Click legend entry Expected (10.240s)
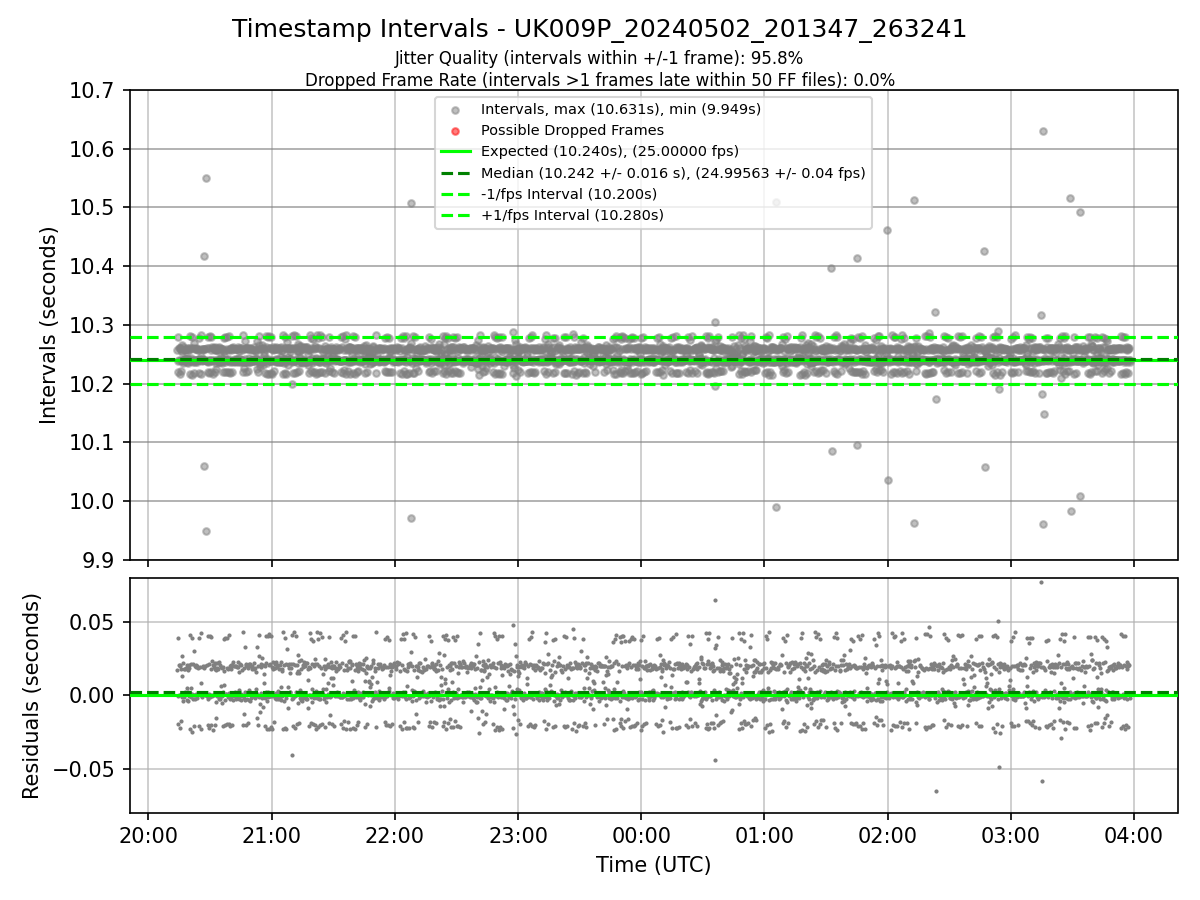 tap(610, 151)
